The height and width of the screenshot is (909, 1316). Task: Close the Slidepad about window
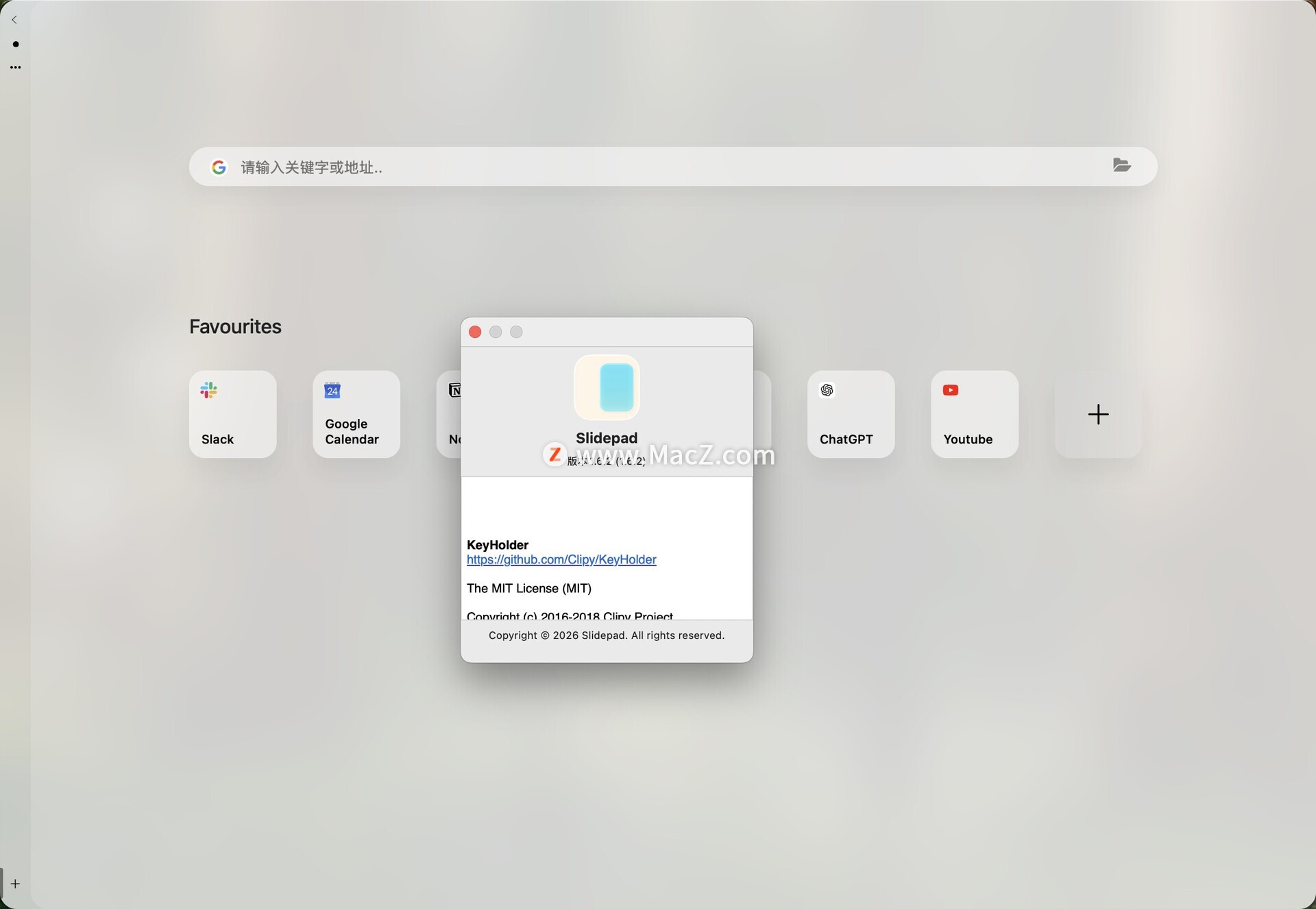475,332
